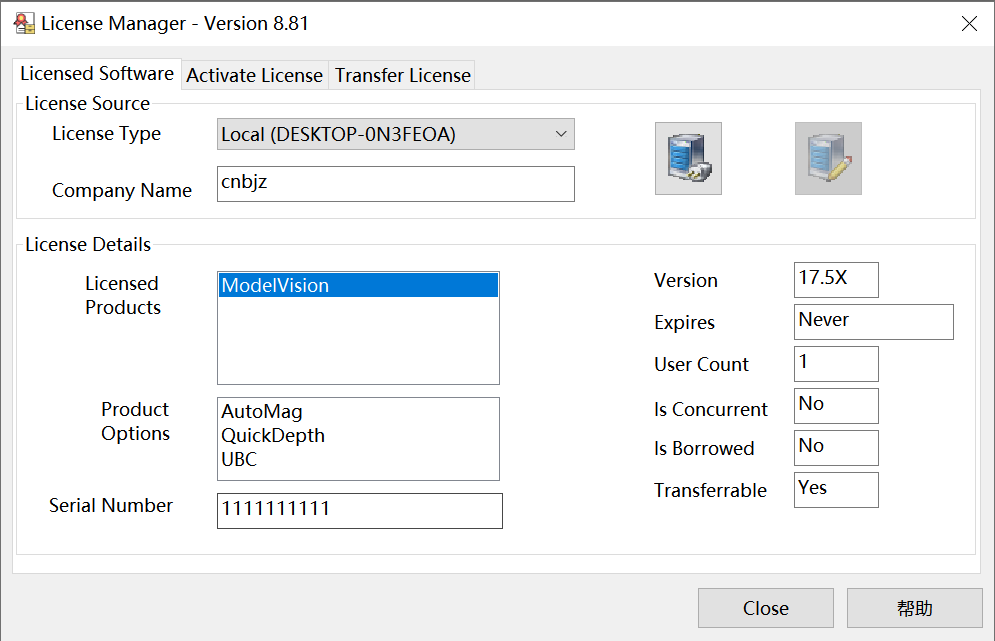Click the server edit pencil icon button

[828, 159]
